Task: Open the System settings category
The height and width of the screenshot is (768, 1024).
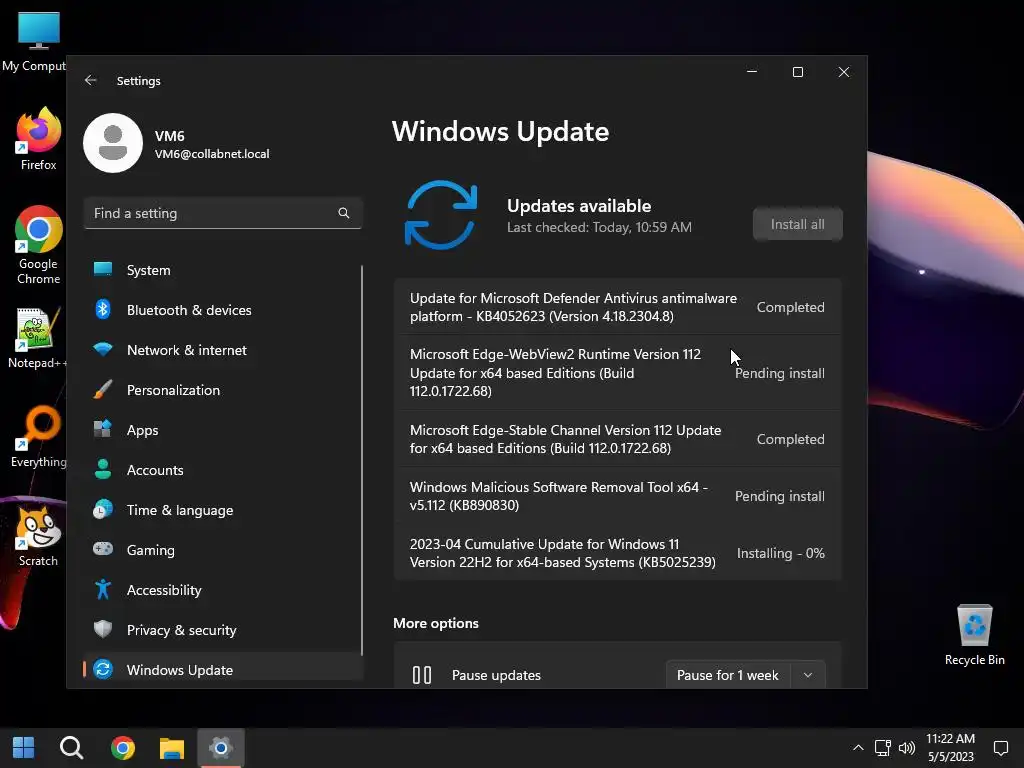Action: tap(222, 270)
